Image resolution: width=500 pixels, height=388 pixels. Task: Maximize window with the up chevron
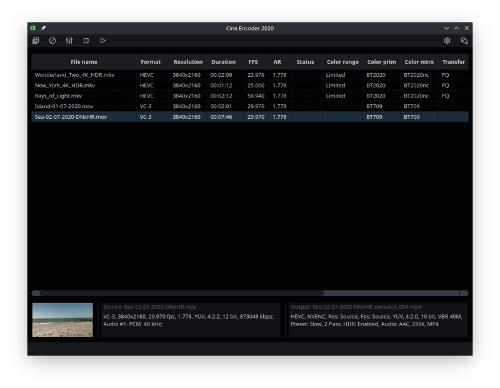point(457,28)
